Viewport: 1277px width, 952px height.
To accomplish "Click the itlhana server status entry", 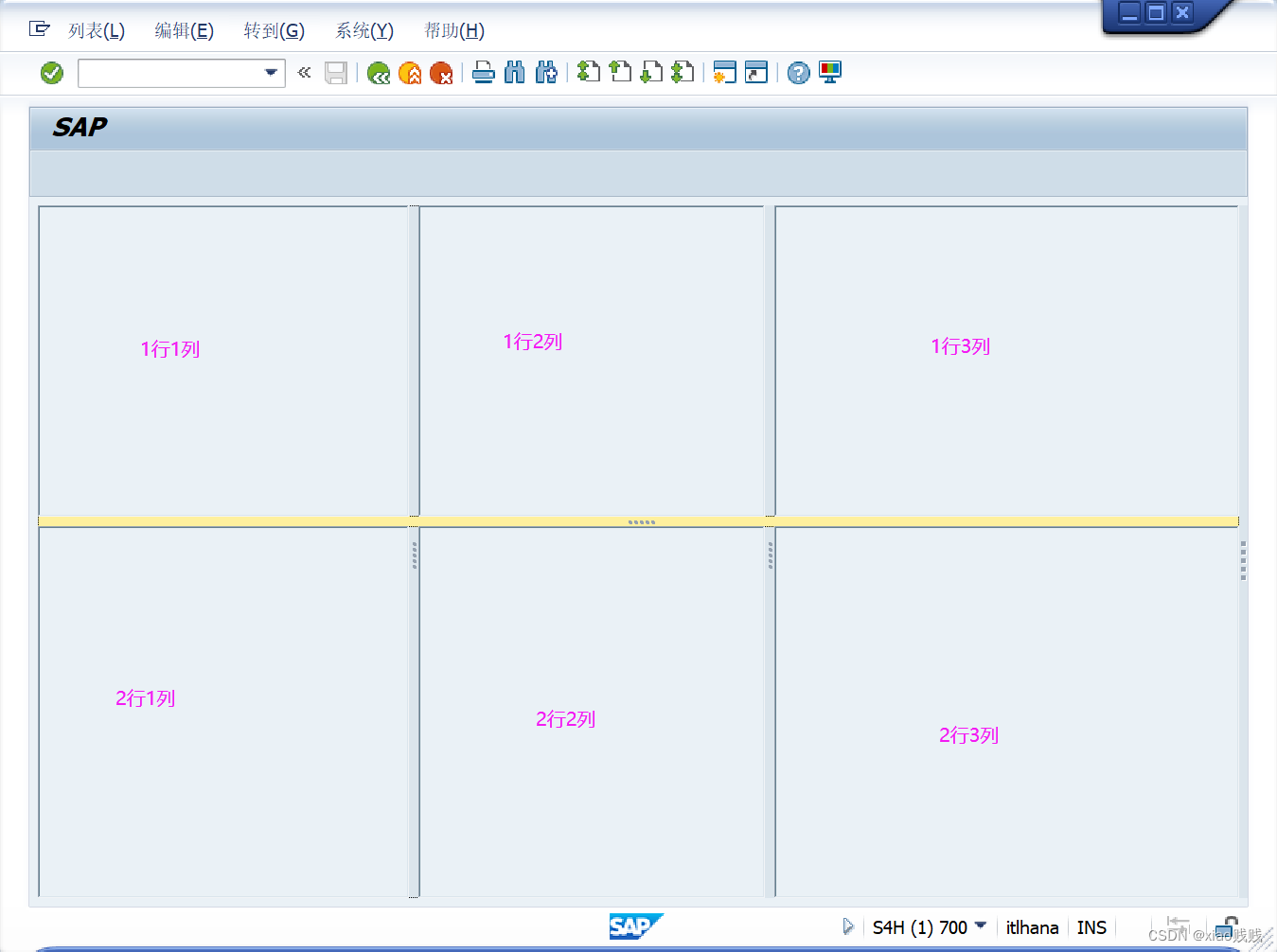I will [1033, 927].
